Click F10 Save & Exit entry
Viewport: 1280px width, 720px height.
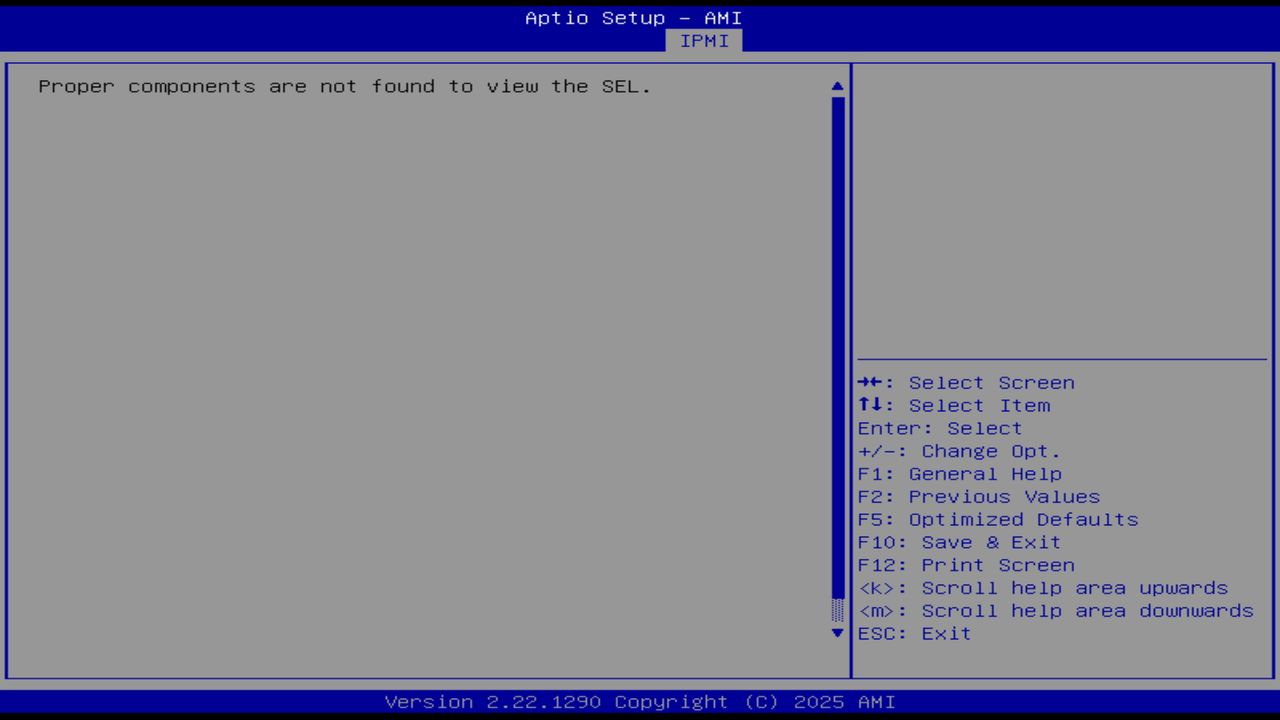pos(959,542)
